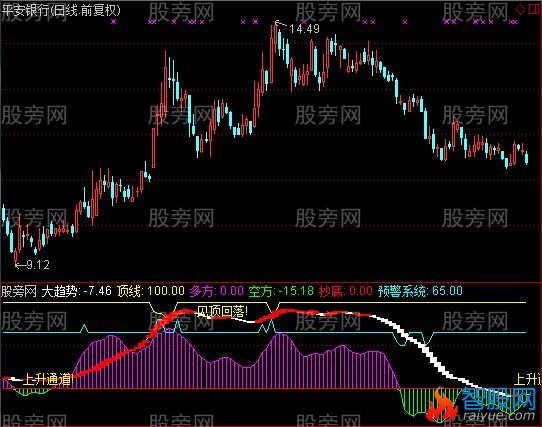The image size is (542, 427).
Task: Select the 股旁网 indicator name label
Action: 19,291
